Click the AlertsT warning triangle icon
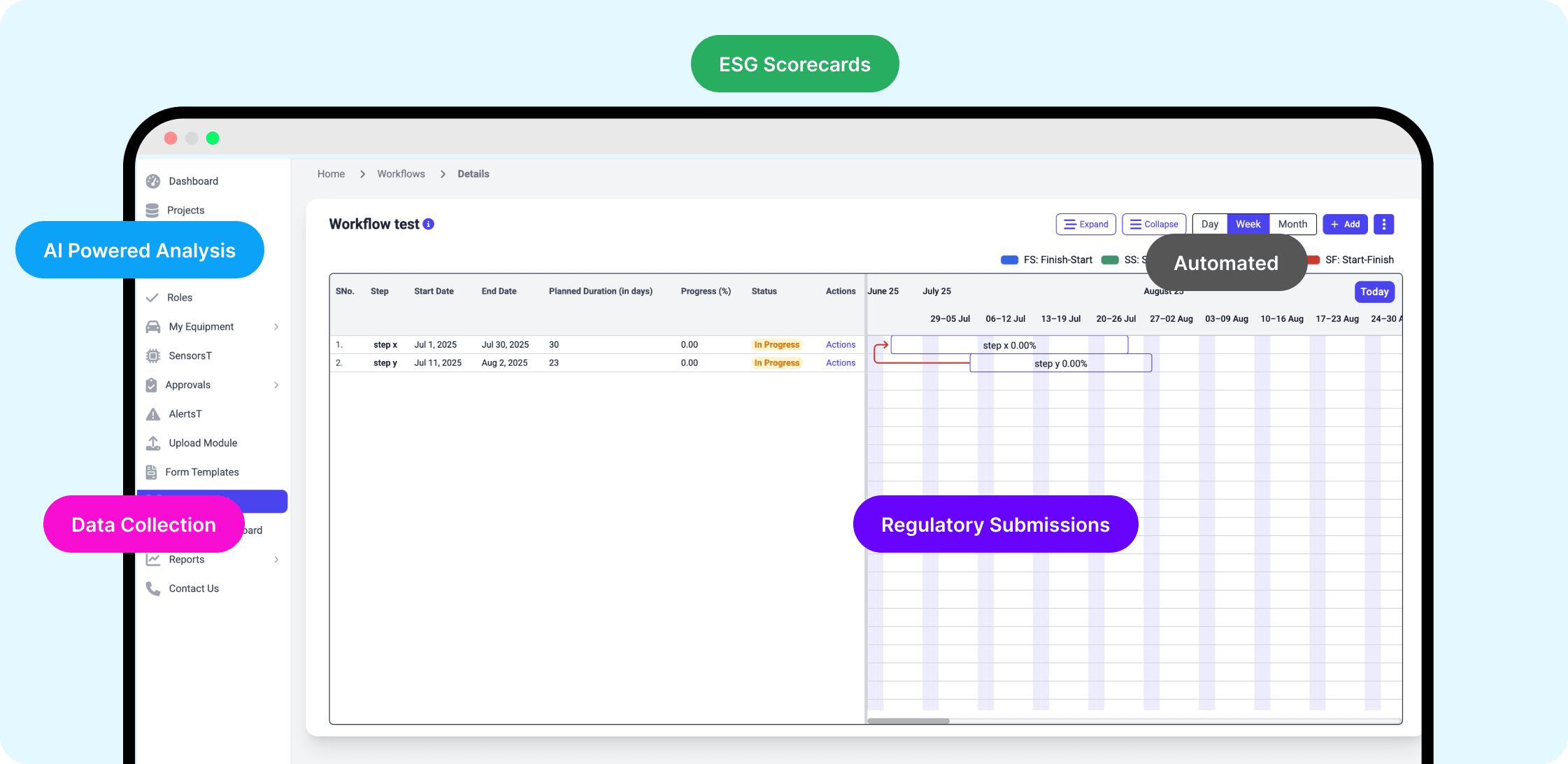1568x764 pixels. coord(153,414)
